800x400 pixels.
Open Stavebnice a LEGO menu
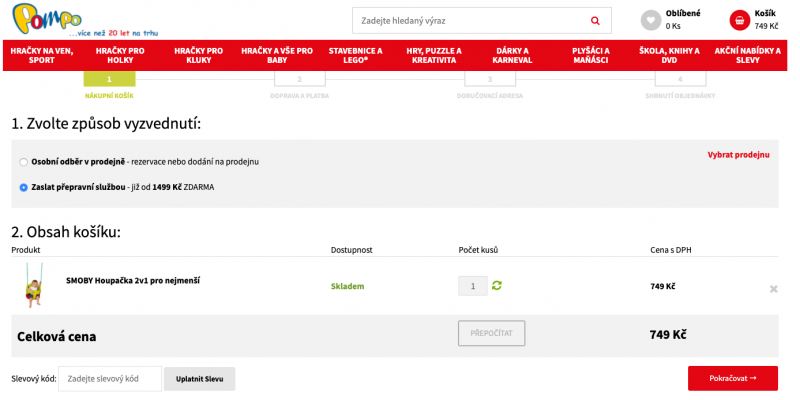coord(355,56)
